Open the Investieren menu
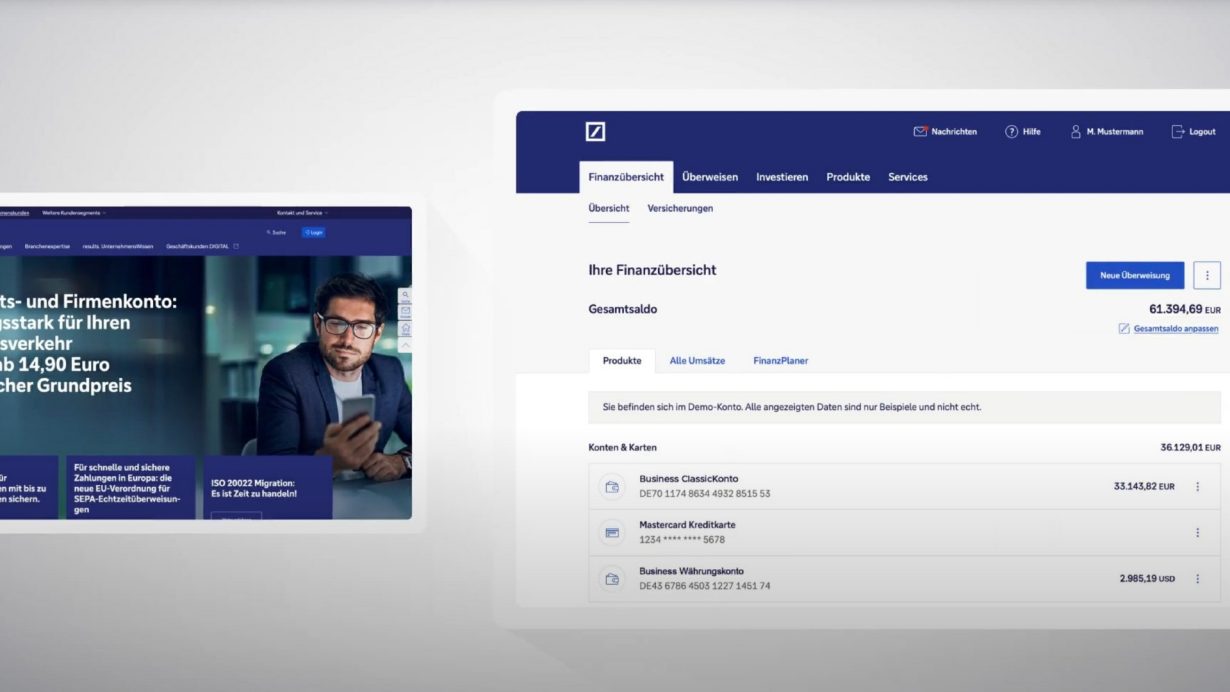This screenshot has height=692, width=1230. (782, 177)
